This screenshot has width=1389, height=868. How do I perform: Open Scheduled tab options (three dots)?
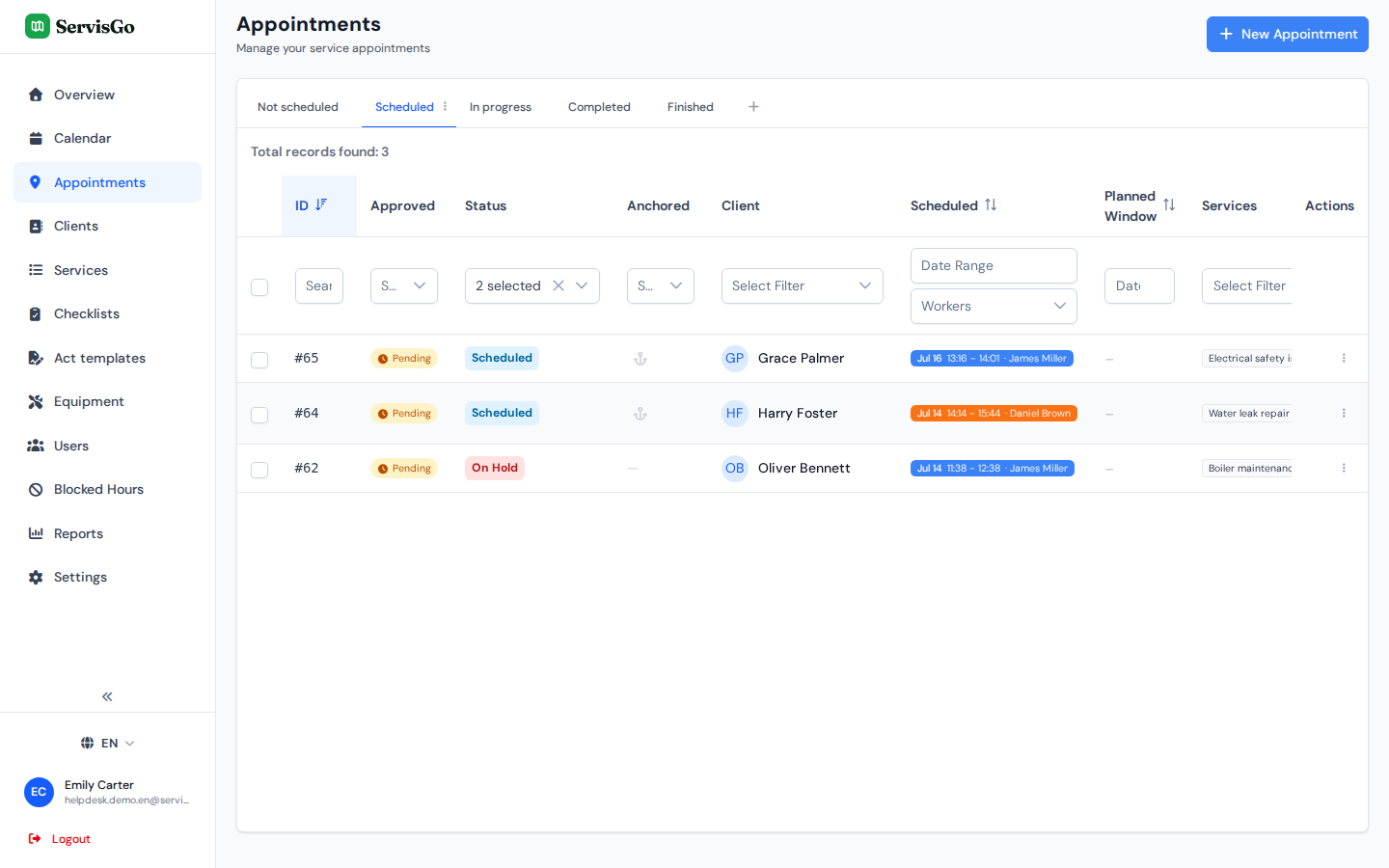(445, 106)
